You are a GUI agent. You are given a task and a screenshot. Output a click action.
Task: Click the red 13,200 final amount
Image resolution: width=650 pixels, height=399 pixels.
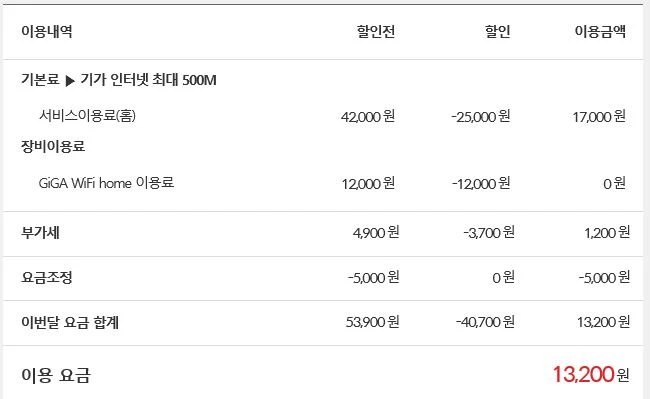pos(583,375)
